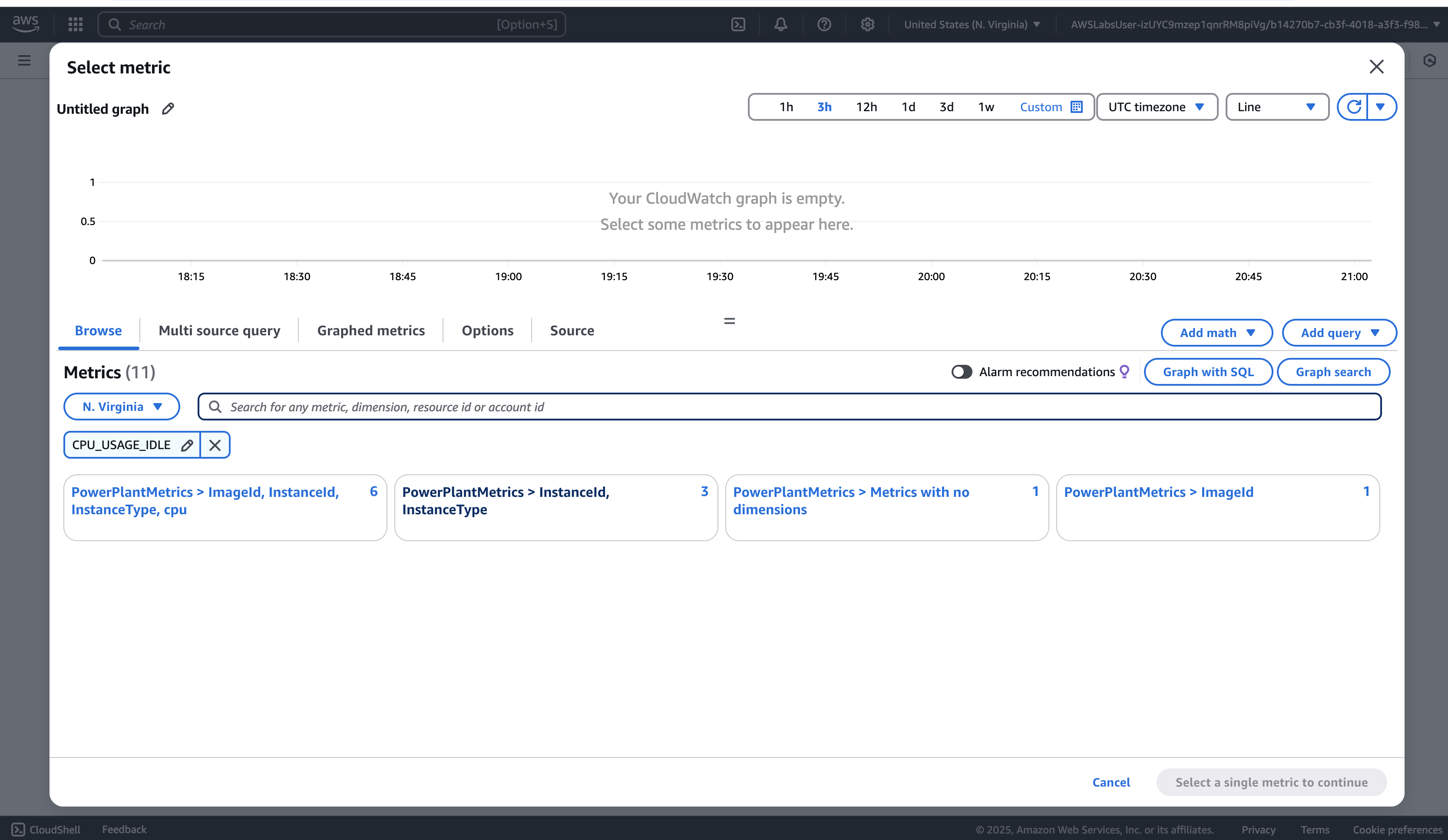Open PowerPlantMetrics > Metrics with no dimensions
This screenshot has width=1448, height=840.
click(886, 507)
